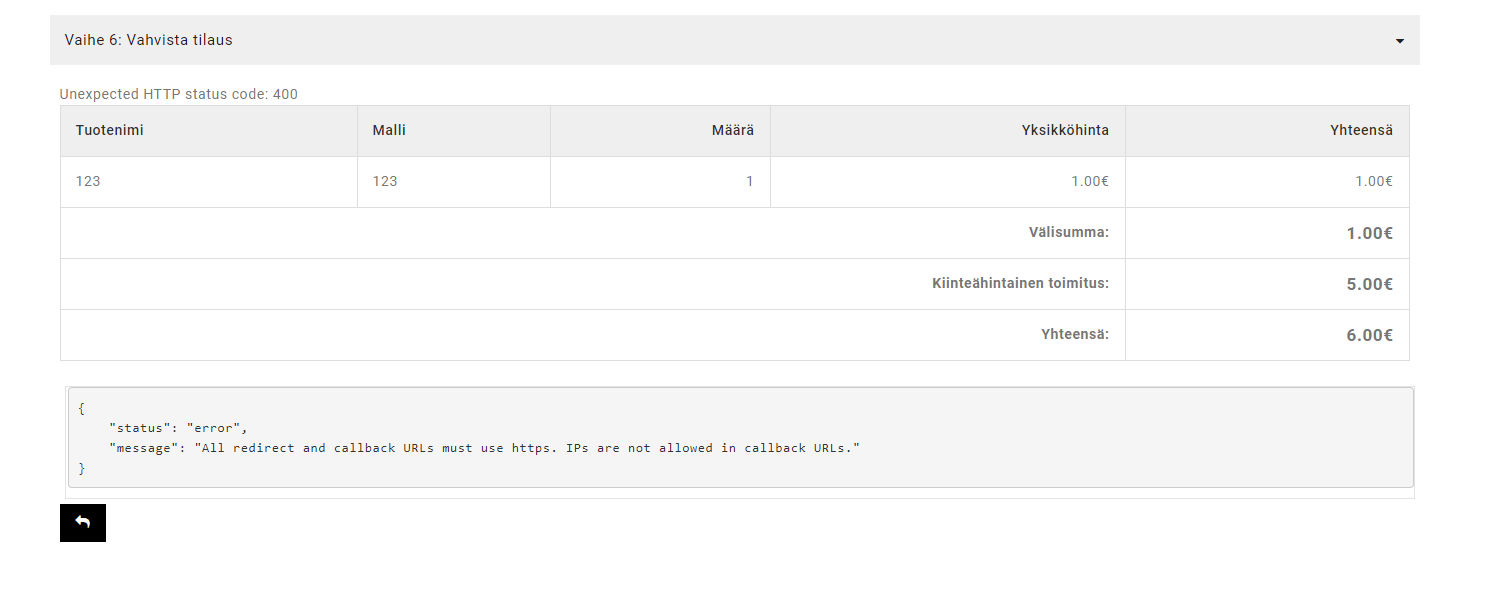This screenshot has height=594, width=1491.
Task: Click the bold 'Yhteensä:' total label
Action: 1075,334
